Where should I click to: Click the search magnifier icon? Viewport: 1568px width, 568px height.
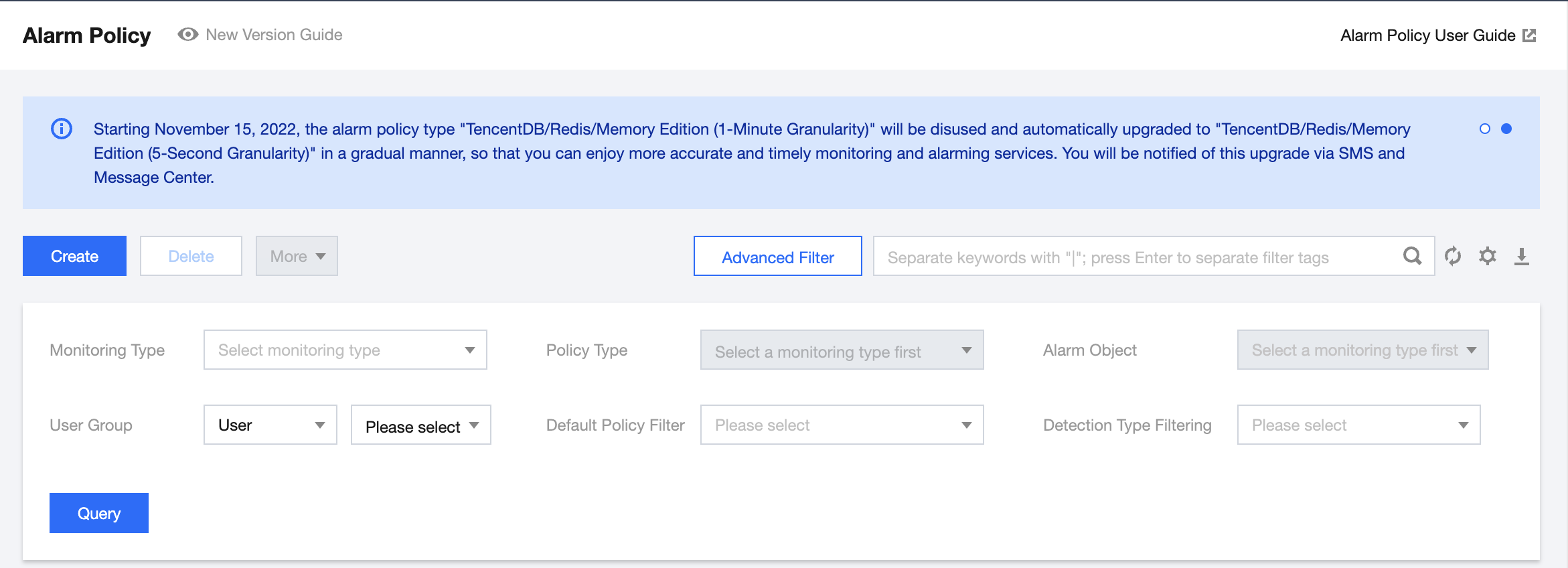1412,256
